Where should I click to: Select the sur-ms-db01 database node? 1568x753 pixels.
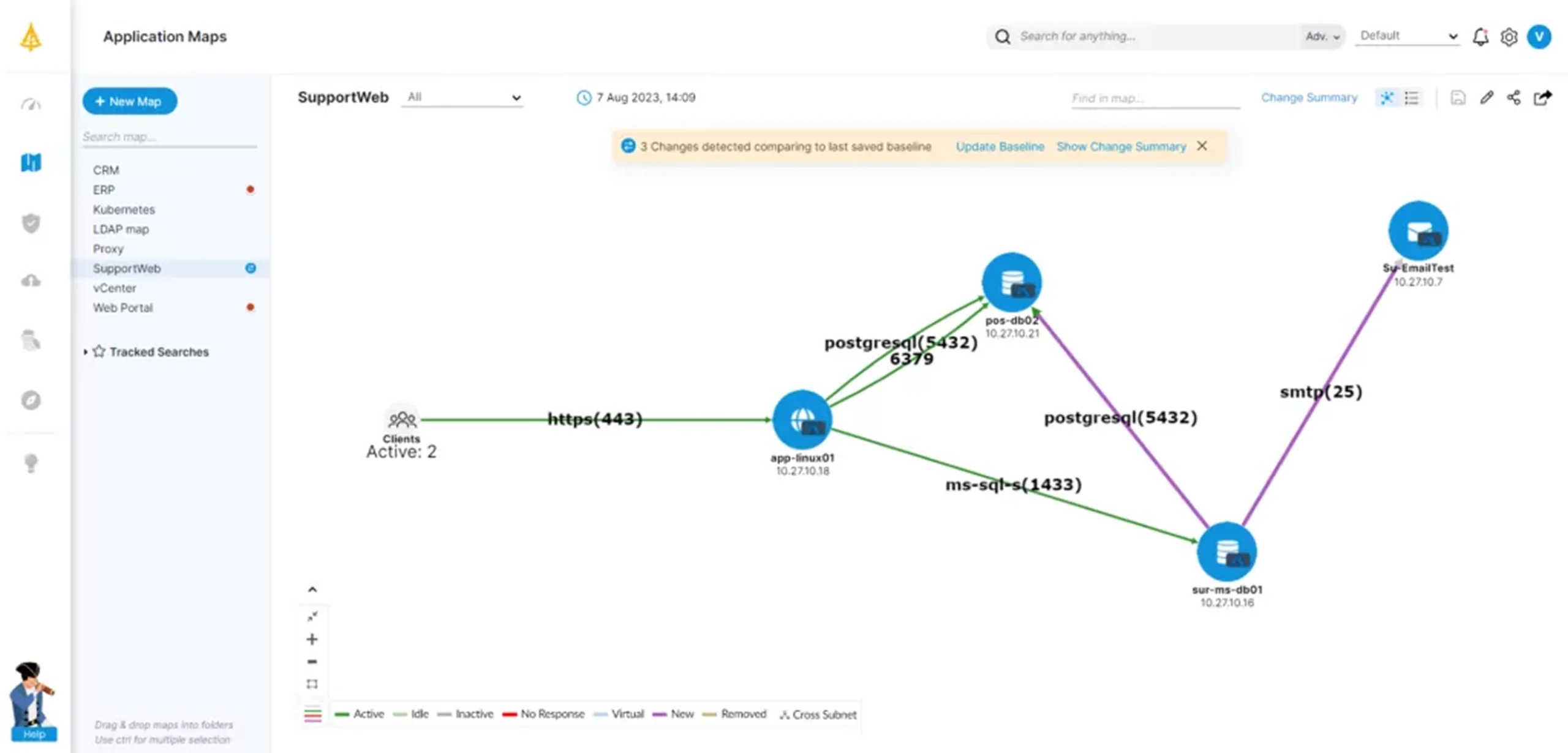(1226, 552)
